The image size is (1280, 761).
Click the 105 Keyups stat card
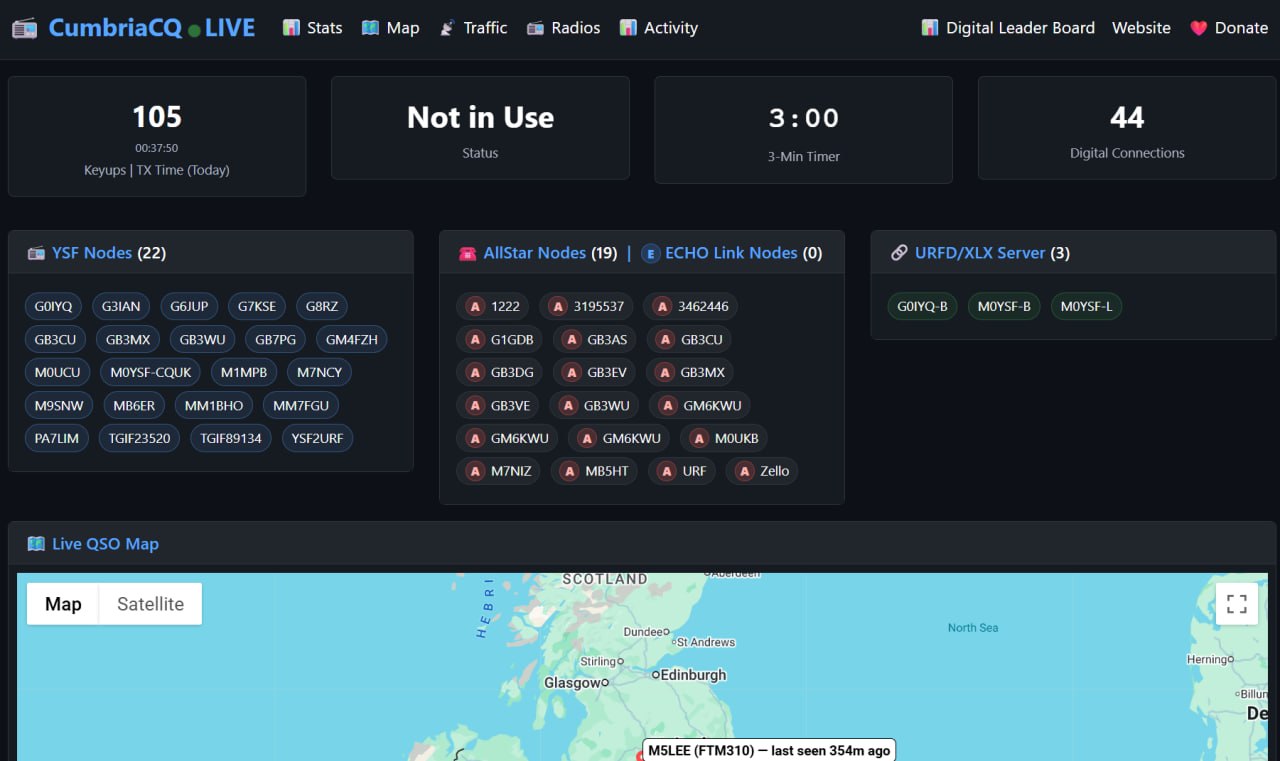point(157,136)
